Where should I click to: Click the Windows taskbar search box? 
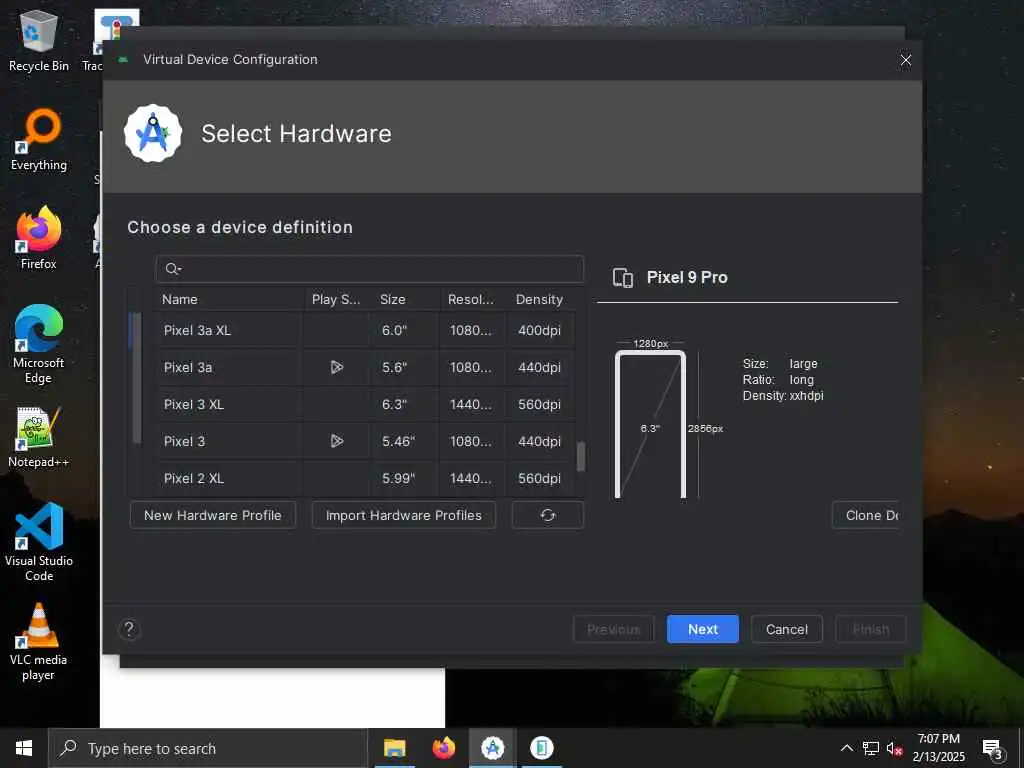click(x=208, y=748)
